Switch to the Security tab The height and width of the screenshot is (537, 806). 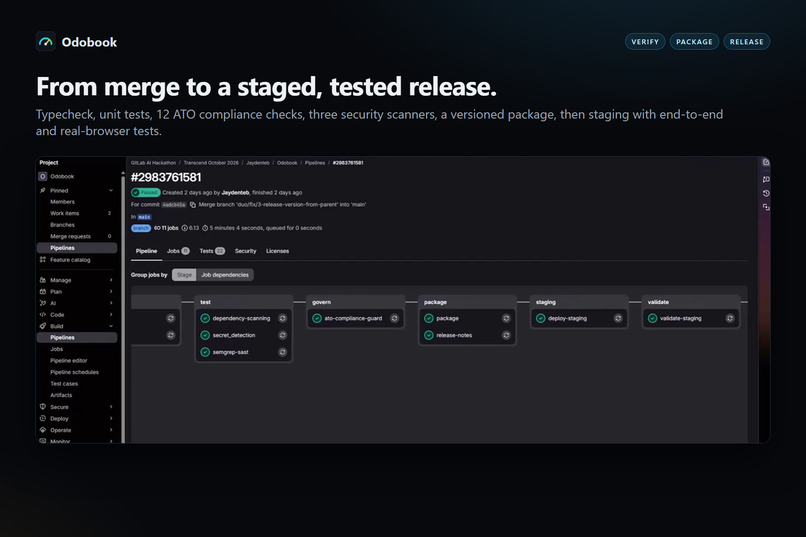(x=245, y=251)
